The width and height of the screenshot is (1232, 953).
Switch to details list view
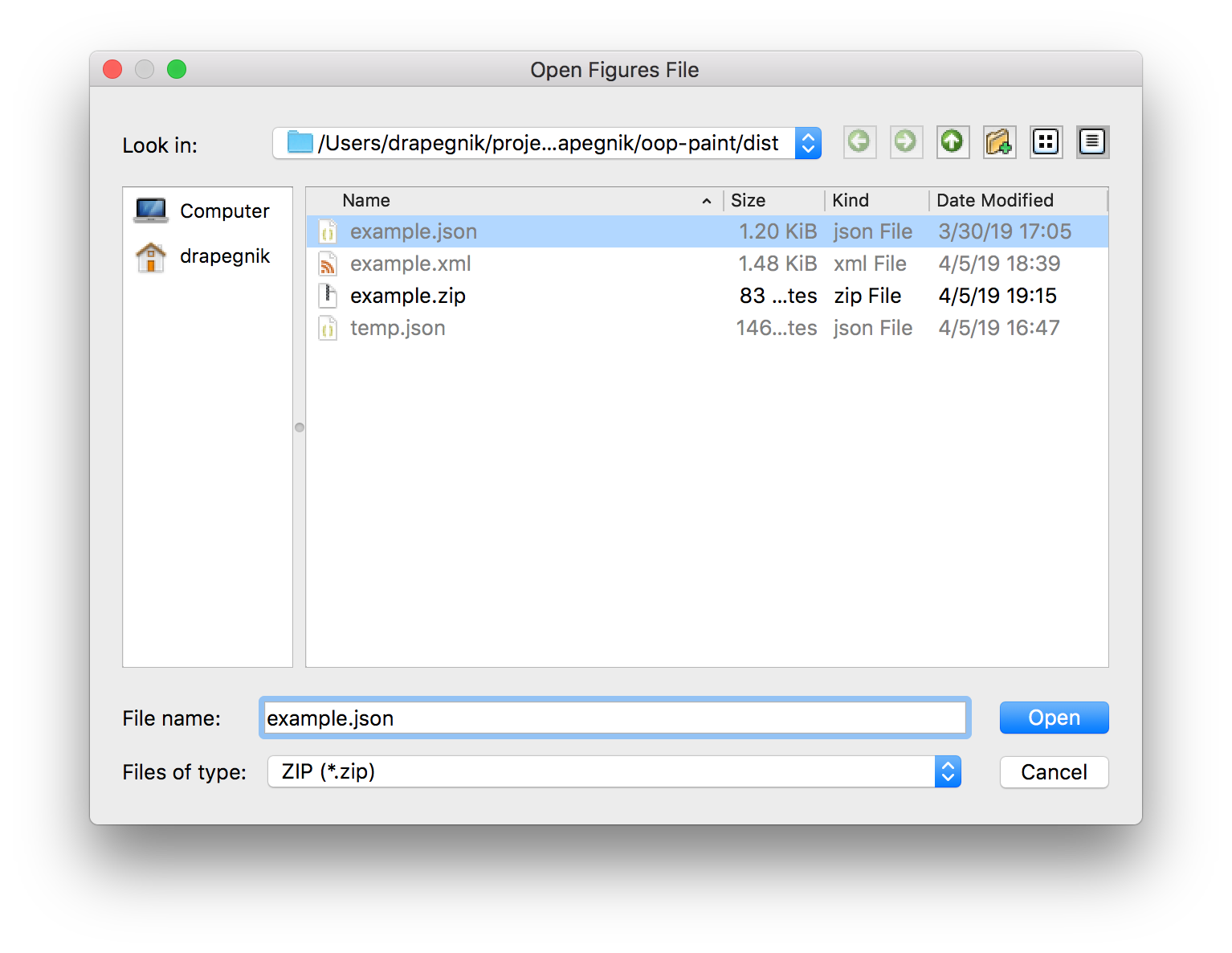click(x=1092, y=142)
